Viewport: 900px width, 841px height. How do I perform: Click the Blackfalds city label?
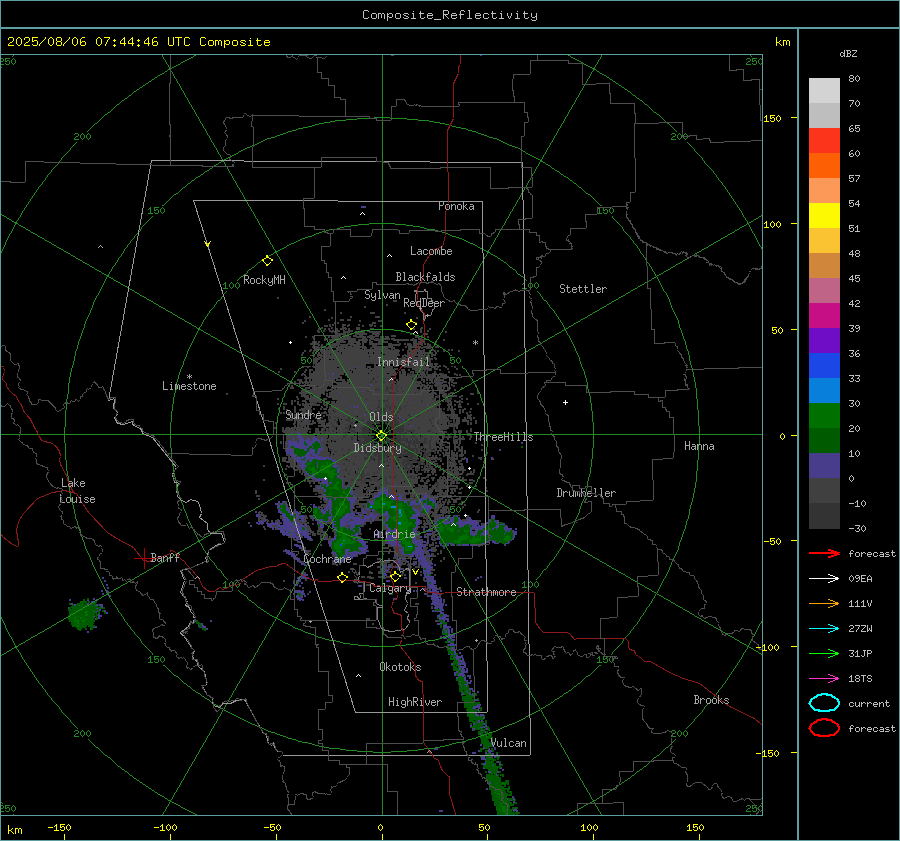click(x=425, y=277)
